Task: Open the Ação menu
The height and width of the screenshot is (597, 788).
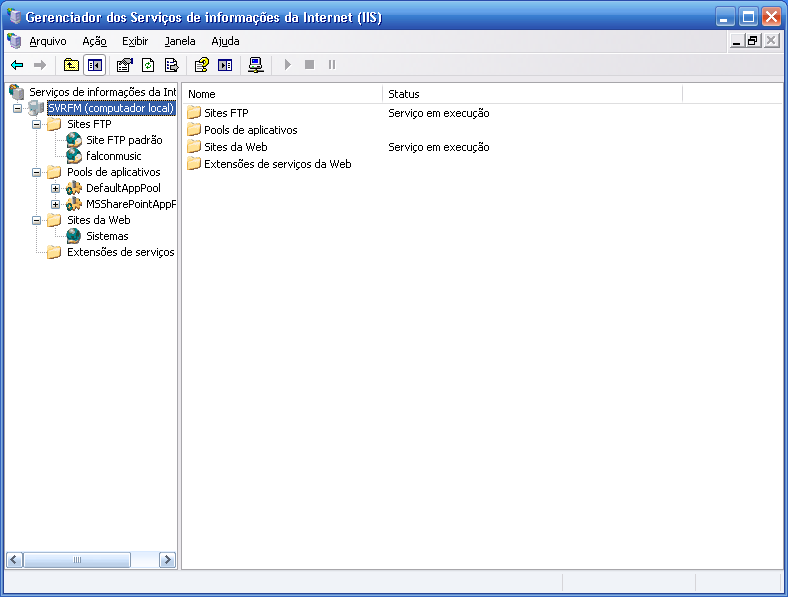Action: coord(94,41)
